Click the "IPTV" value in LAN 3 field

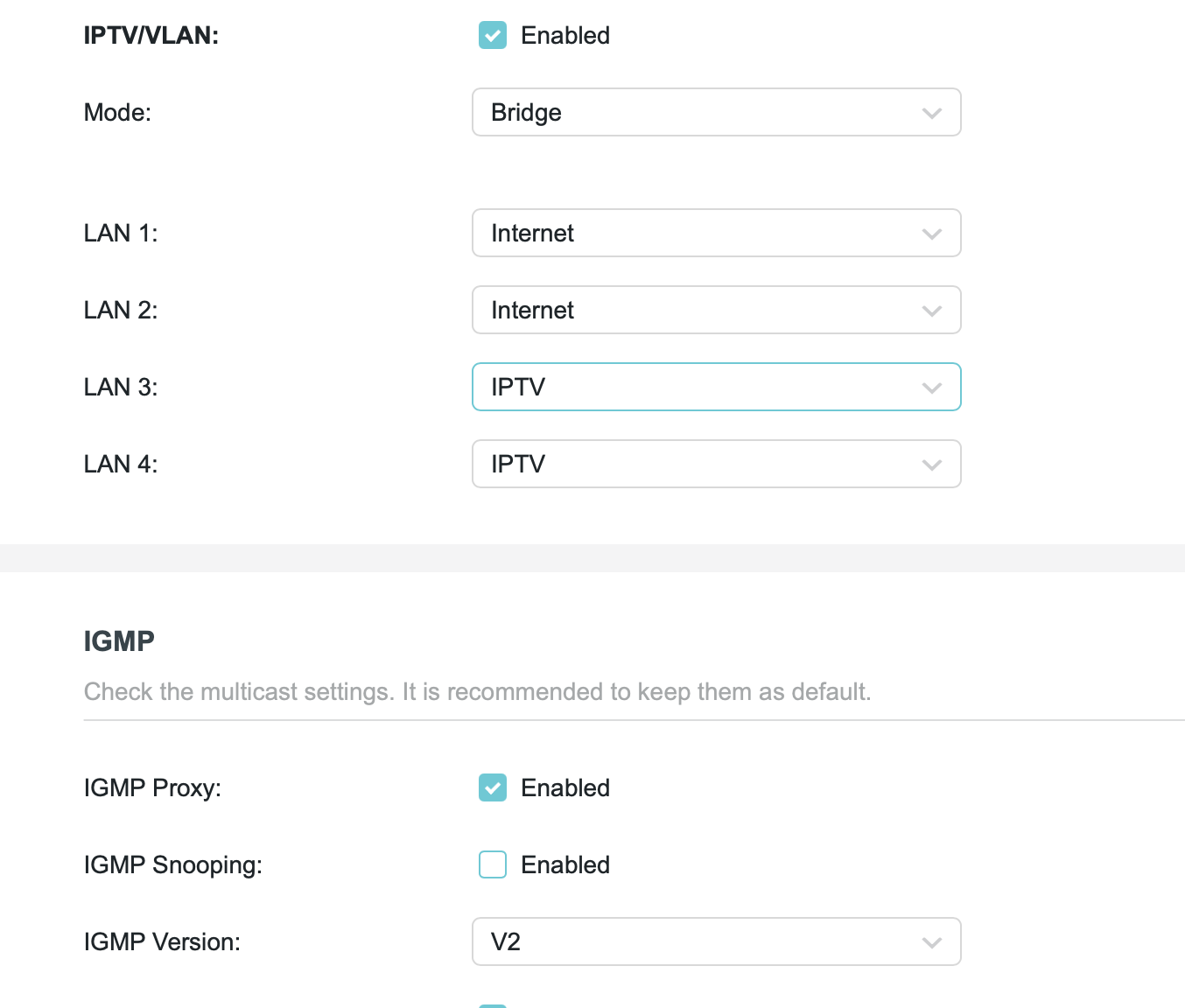tap(518, 388)
